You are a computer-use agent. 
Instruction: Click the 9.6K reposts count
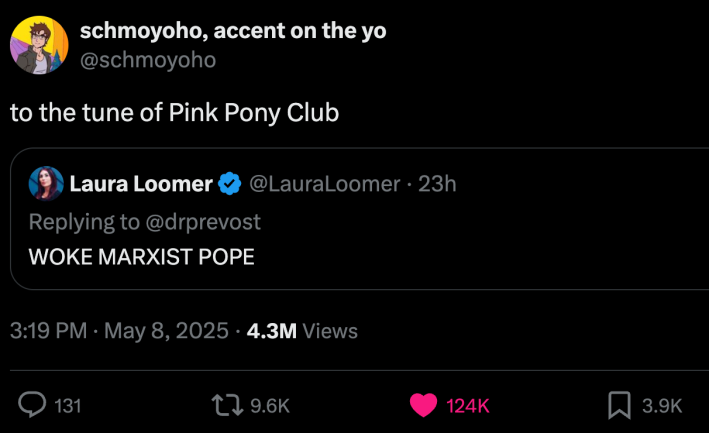click(269, 405)
